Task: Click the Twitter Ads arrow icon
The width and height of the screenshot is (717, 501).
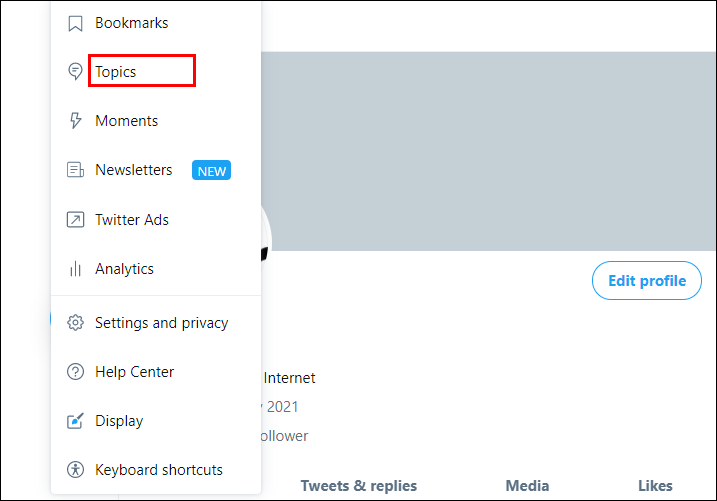Action: click(75, 220)
